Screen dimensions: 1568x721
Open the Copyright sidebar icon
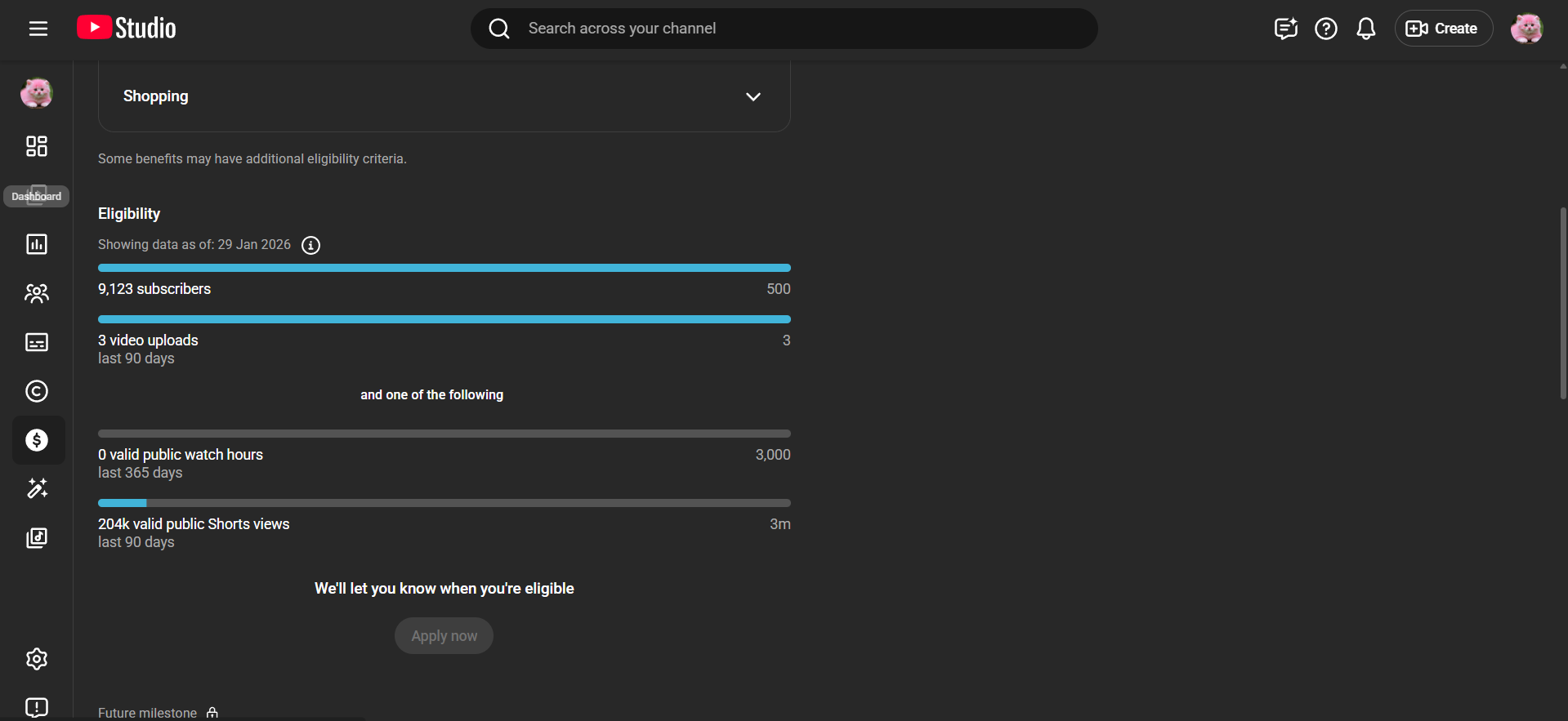[x=37, y=391]
